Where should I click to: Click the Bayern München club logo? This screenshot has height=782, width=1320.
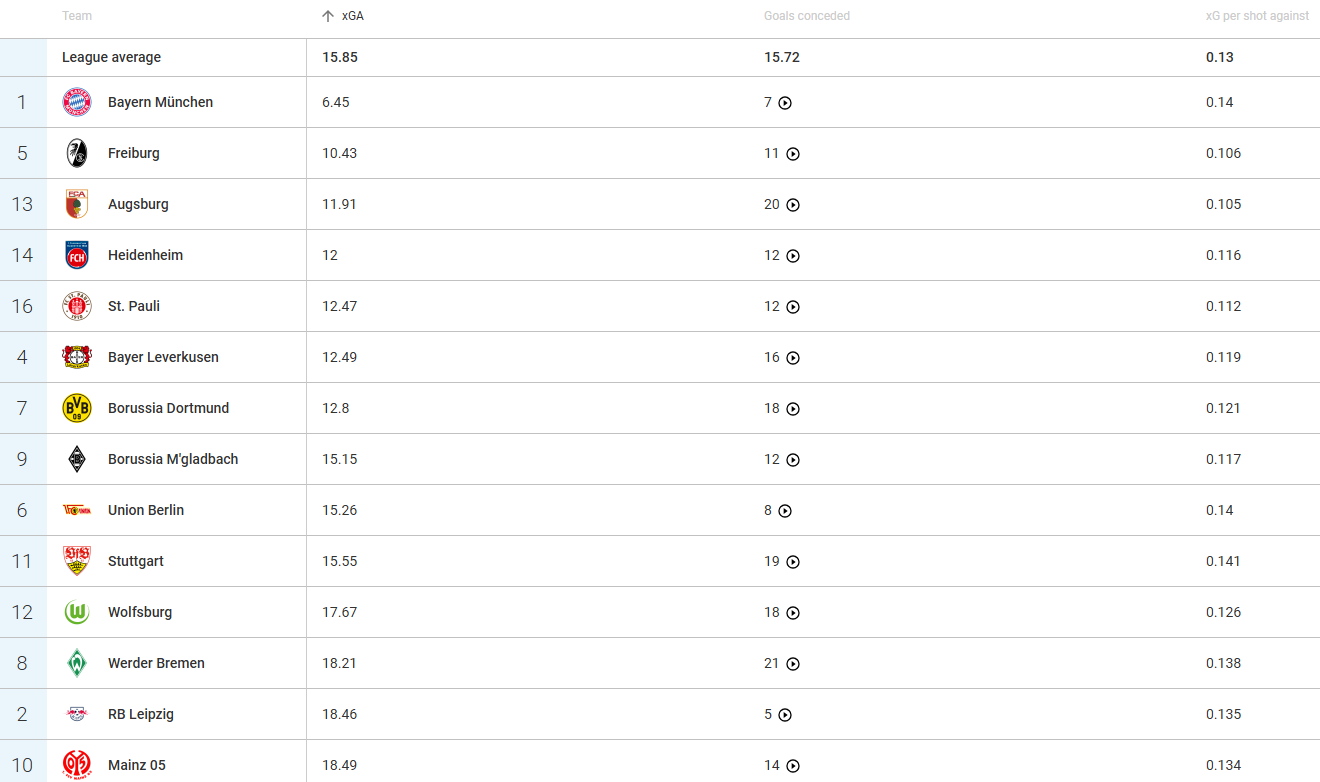(77, 102)
